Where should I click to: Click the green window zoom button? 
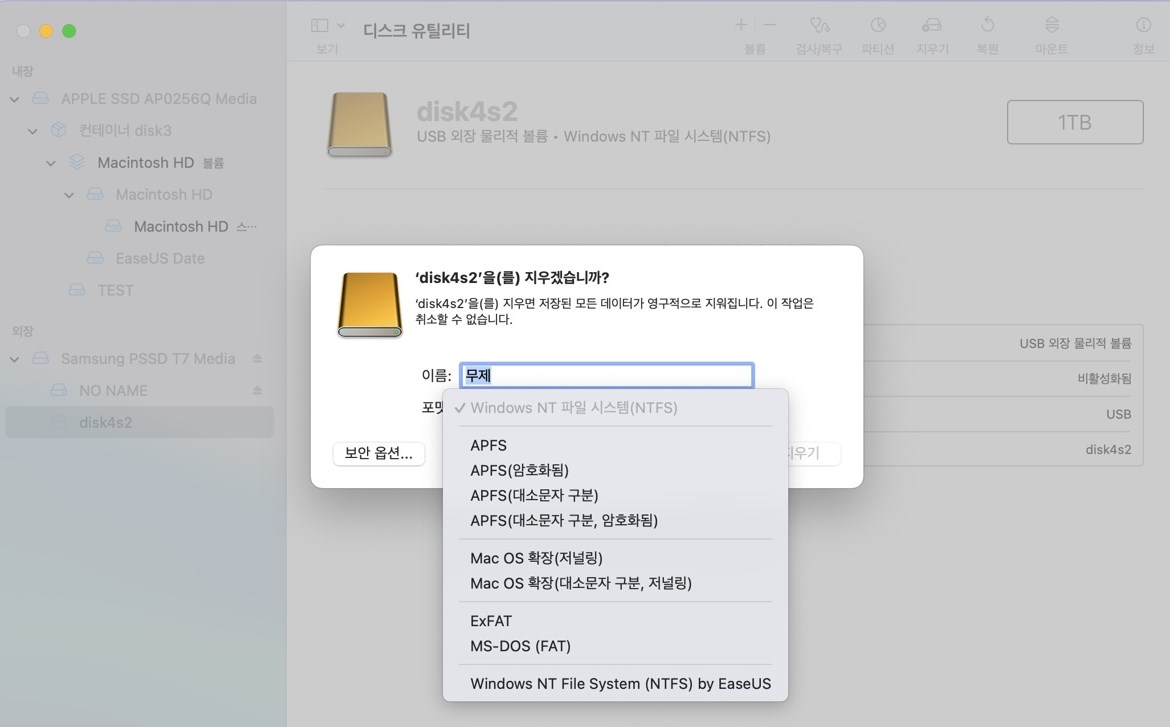click(x=69, y=31)
